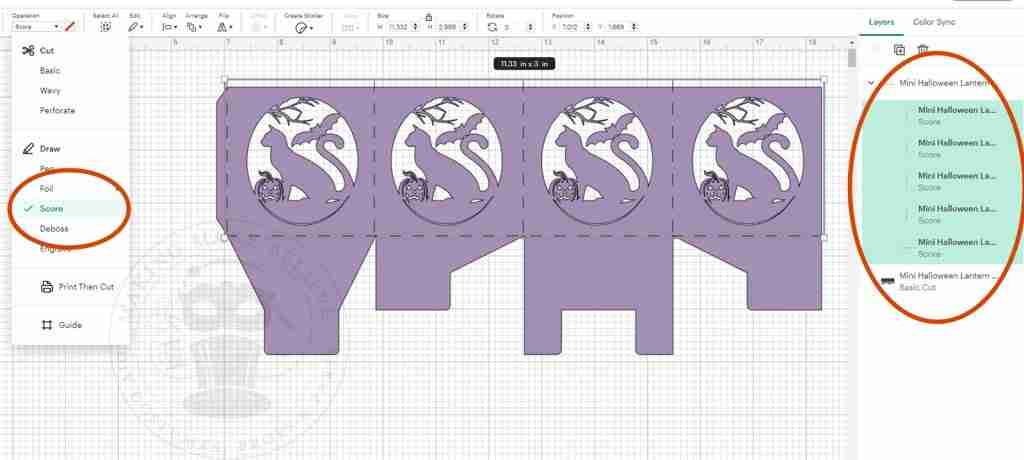
Task: Open the Align dropdown
Action: pyautogui.click(x=169, y=27)
